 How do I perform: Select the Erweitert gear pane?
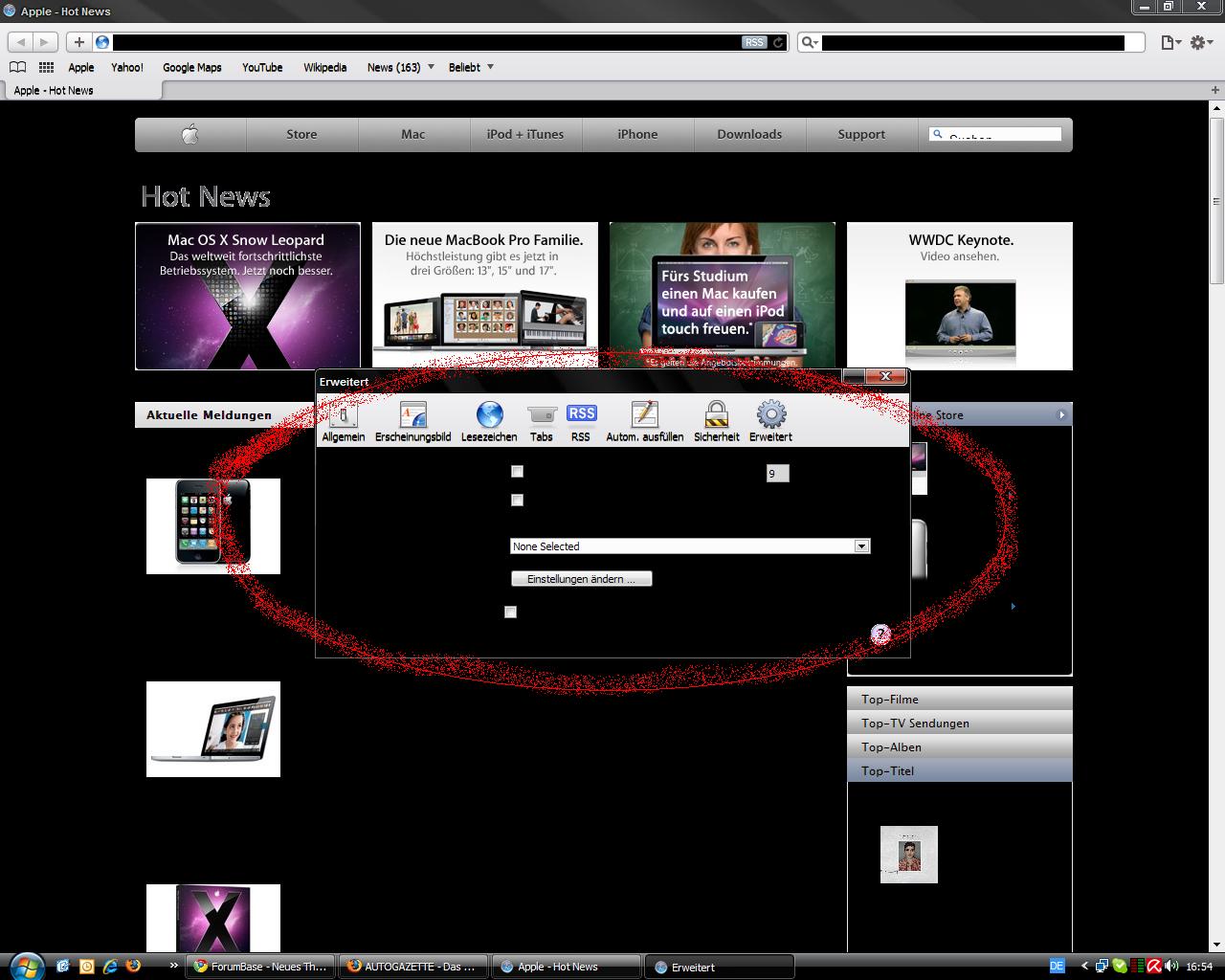[x=770, y=421]
